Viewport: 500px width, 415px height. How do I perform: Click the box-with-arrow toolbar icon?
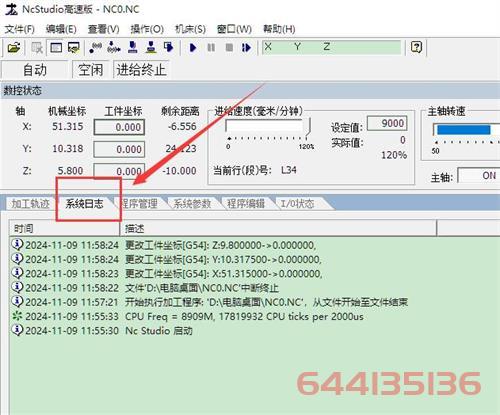[169, 48]
